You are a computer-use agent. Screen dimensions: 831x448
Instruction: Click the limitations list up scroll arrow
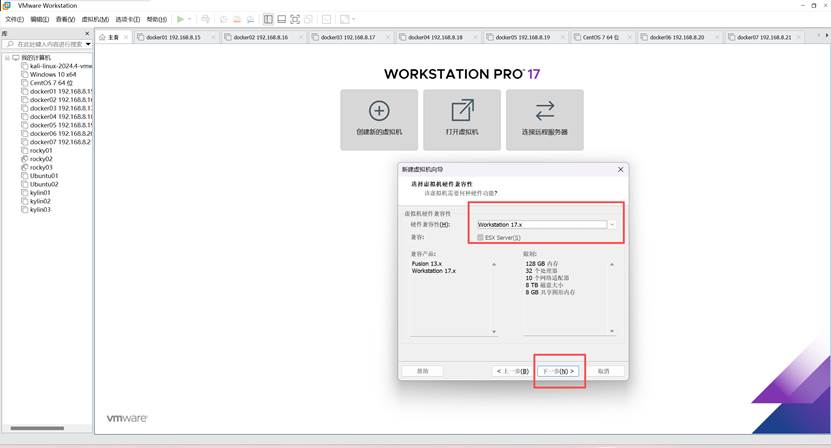tap(612, 264)
